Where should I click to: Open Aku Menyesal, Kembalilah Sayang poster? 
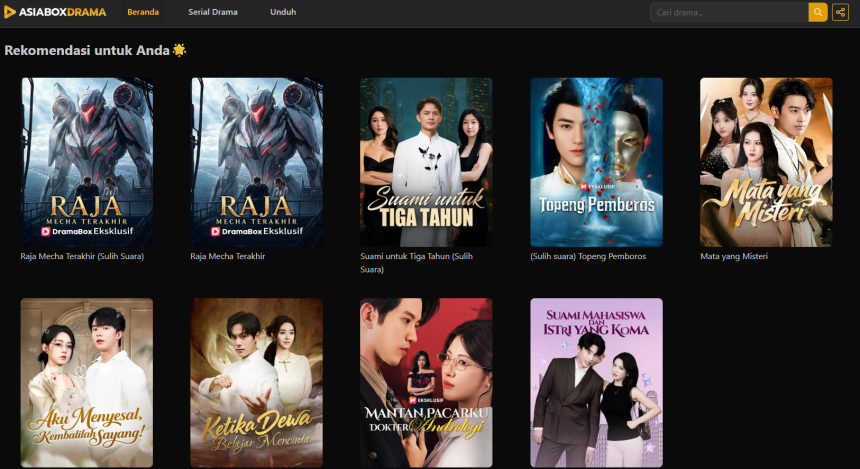coord(87,383)
